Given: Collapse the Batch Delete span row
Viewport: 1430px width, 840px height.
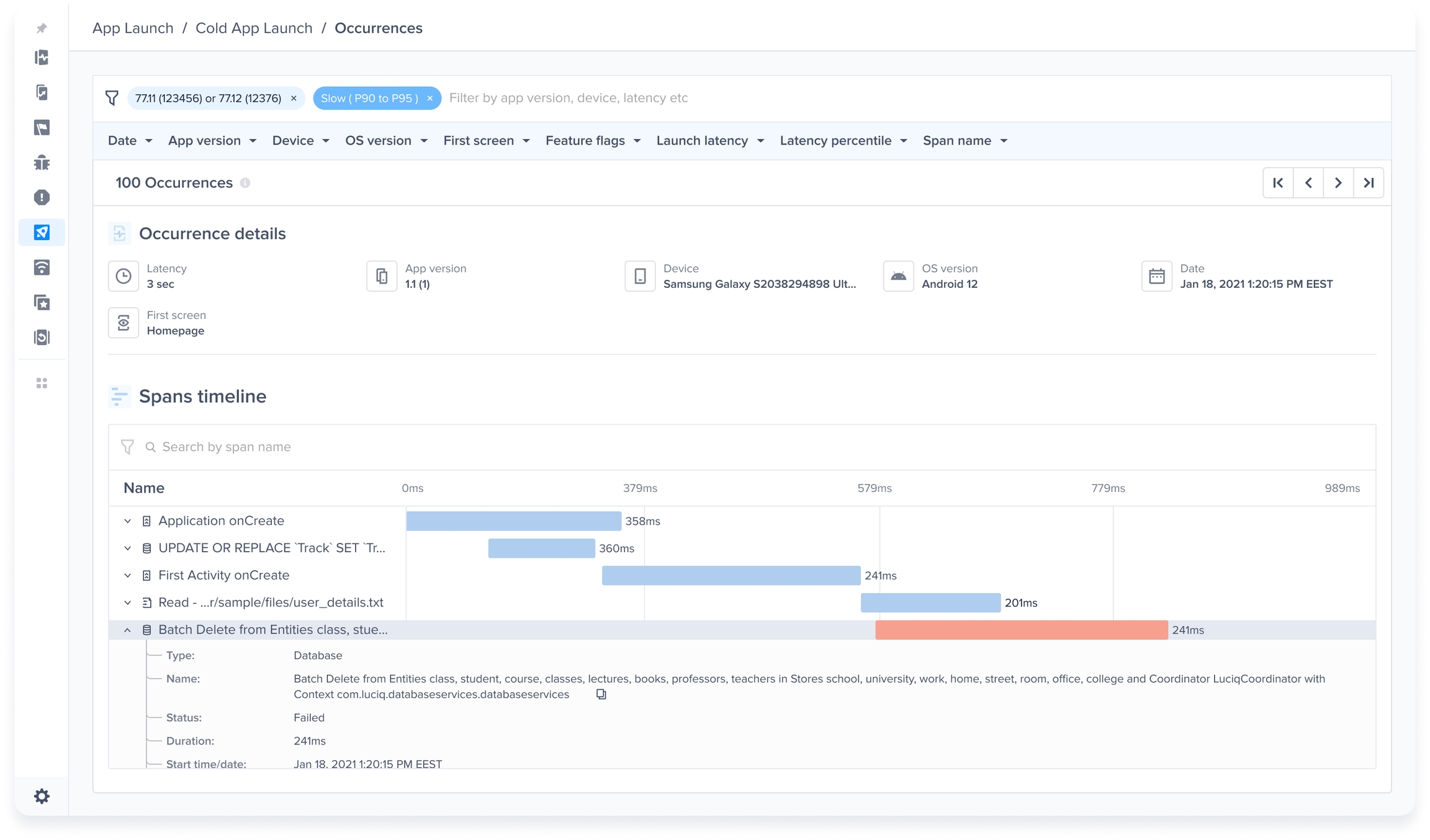Looking at the screenshot, I should click(x=127, y=630).
